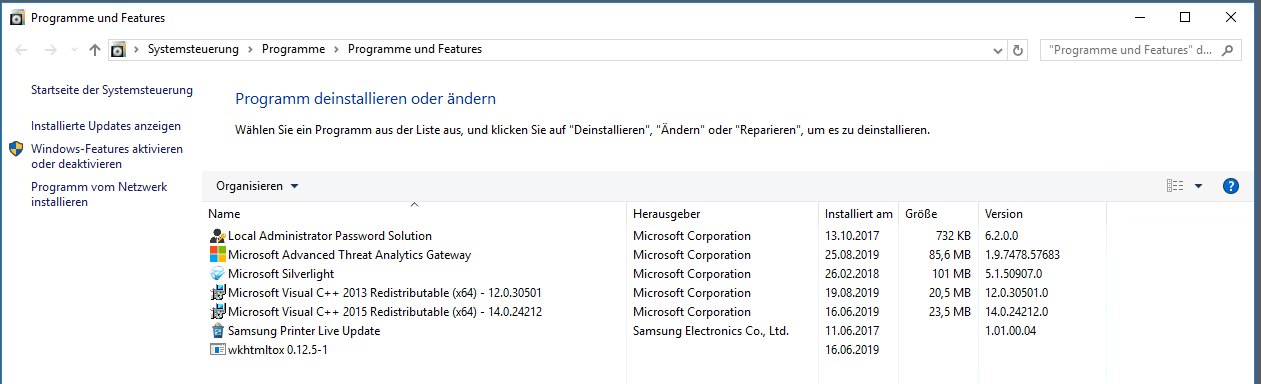1261x384 pixels.
Task: Click Samsung Electronics Co., Ltd. publisher cell
Action: coord(711,331)
